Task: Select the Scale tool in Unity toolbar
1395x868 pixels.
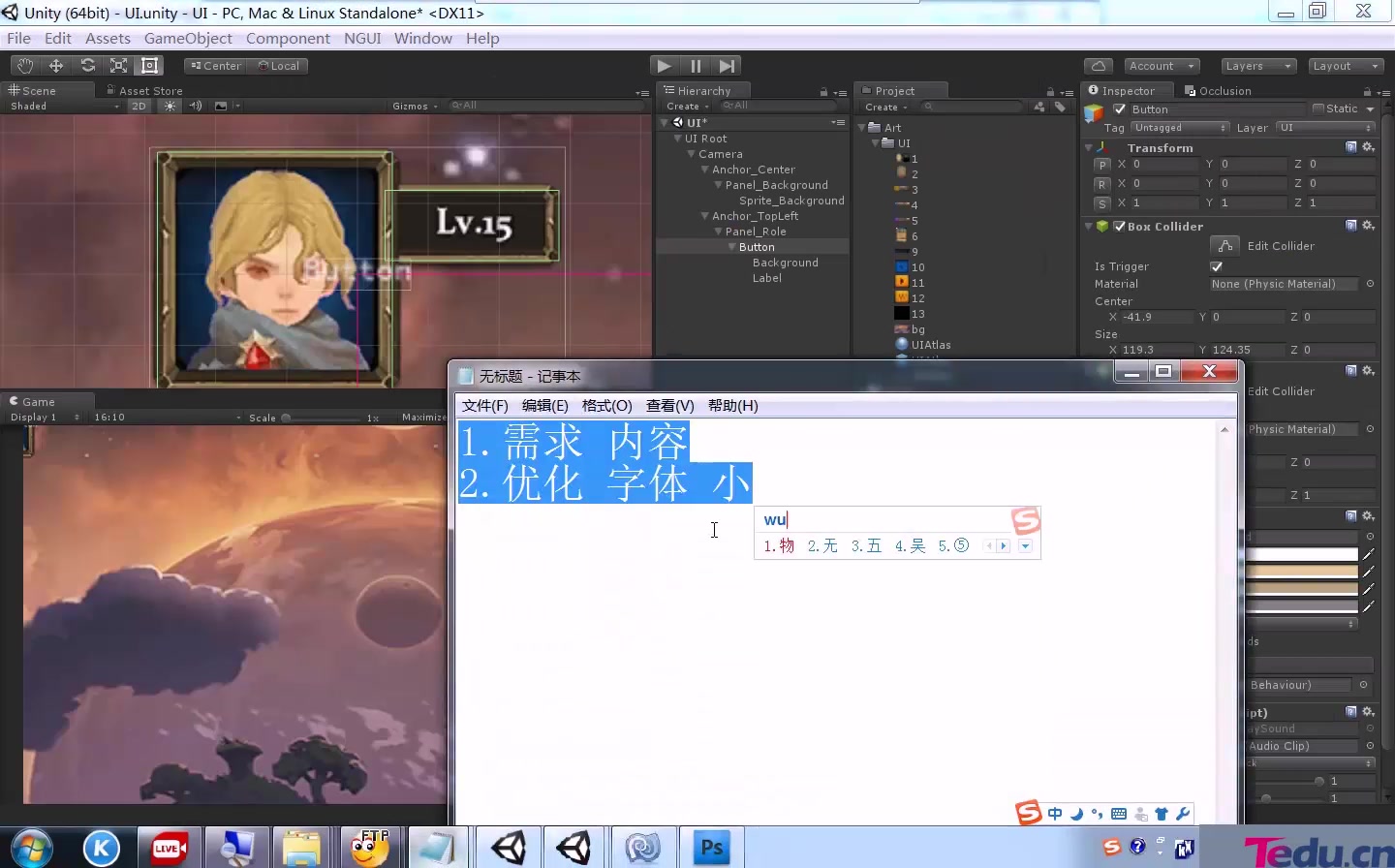Action: [x=118, y=65]
